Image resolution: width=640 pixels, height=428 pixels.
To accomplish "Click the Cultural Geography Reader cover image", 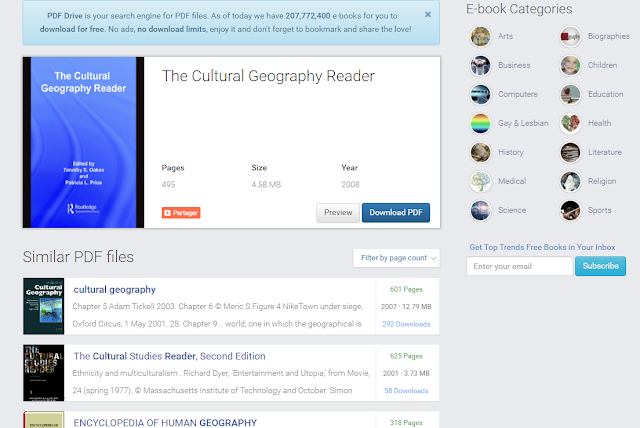I will 83,142.
